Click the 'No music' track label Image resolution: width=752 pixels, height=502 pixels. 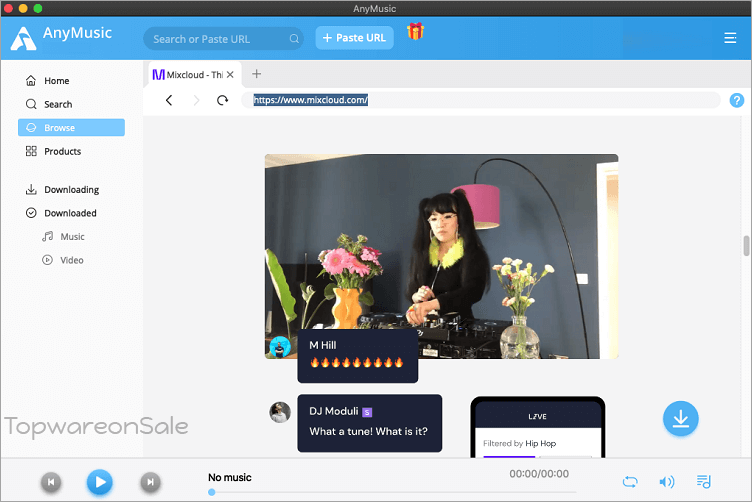tap(230, 478)
